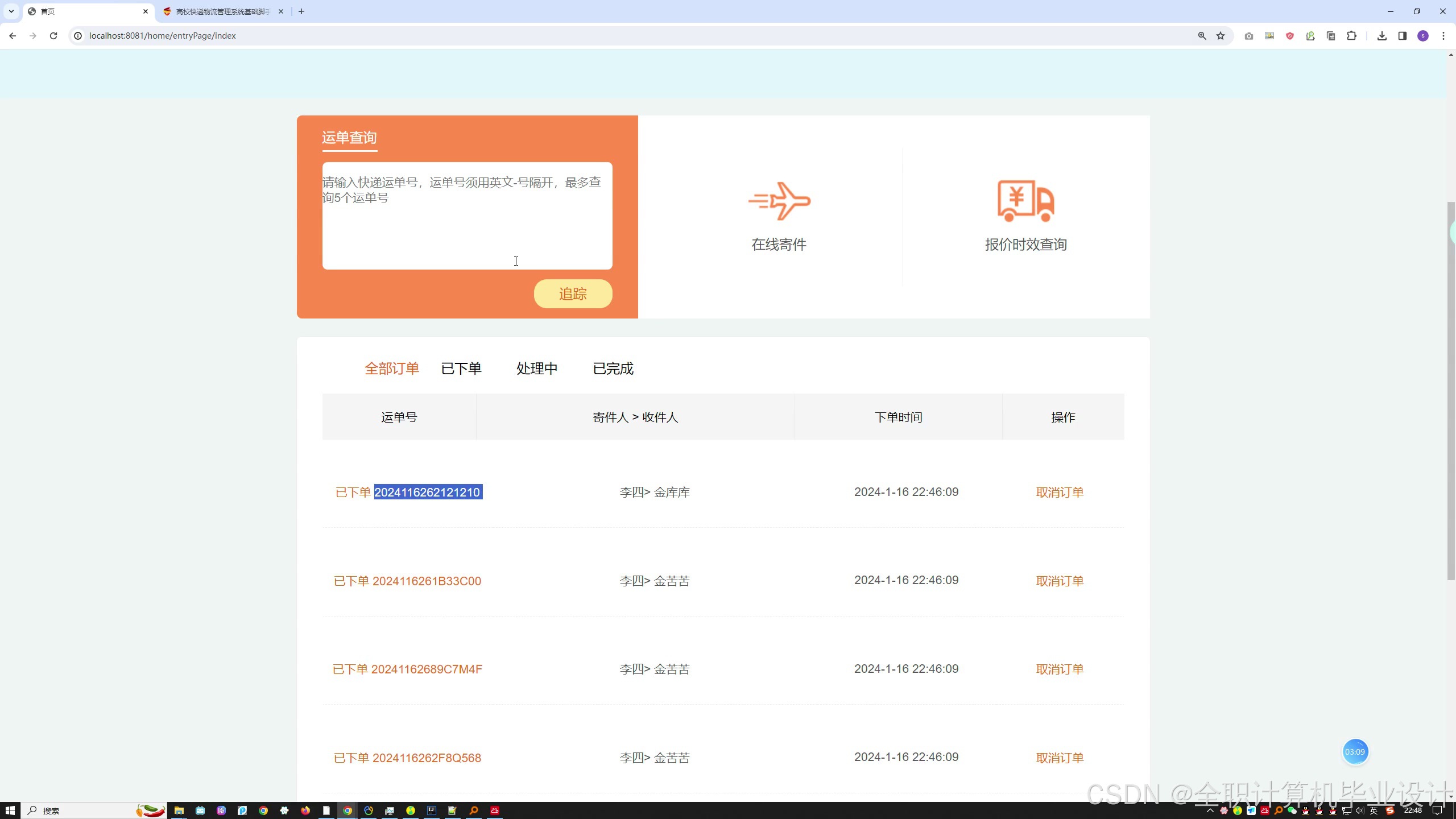Click the browser downloads icon
The width and height of the screenshot is (1456, 819).
pos(1381,36)
